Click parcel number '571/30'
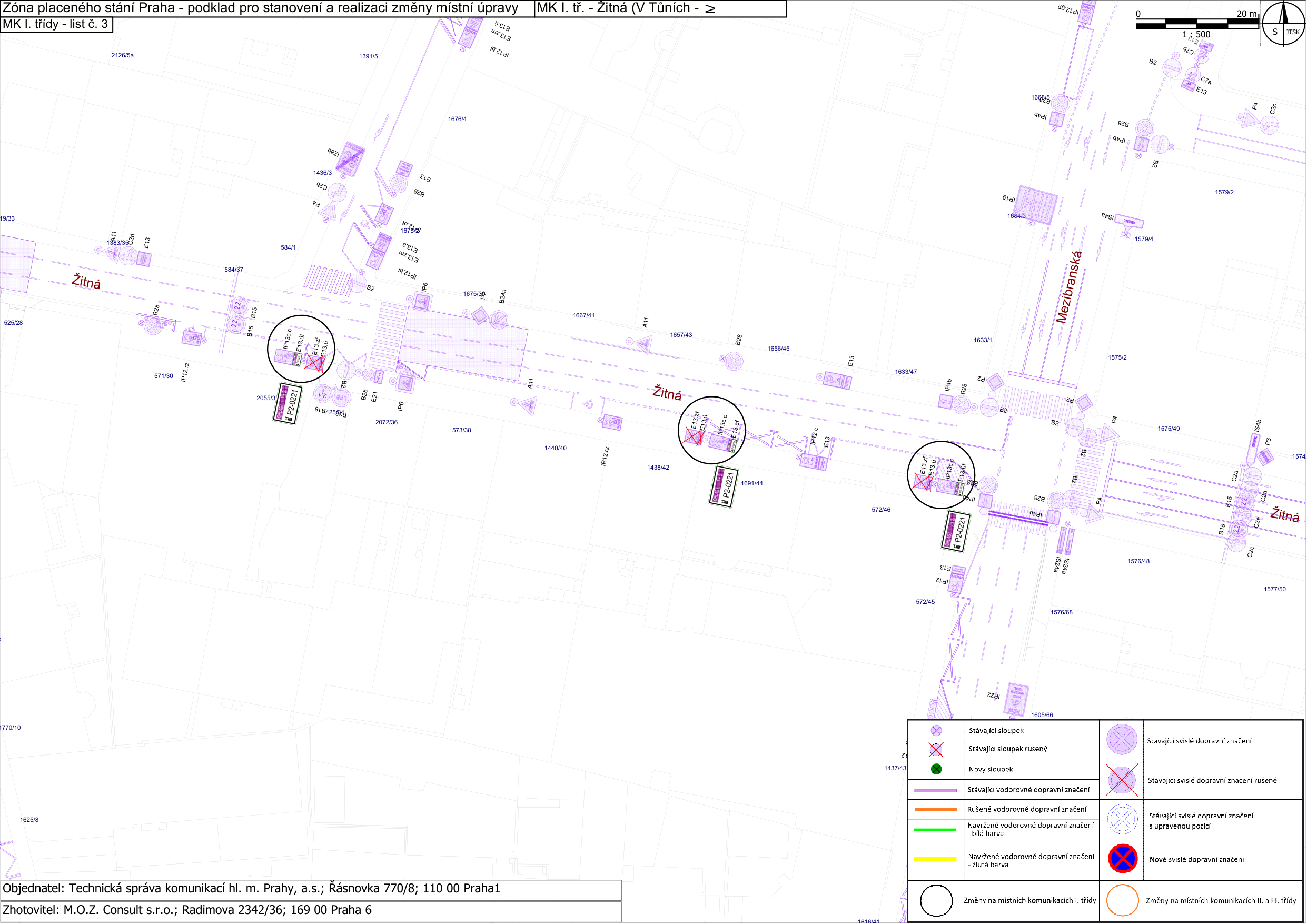This screenshot has width=1307, height=924. (163, 376)
